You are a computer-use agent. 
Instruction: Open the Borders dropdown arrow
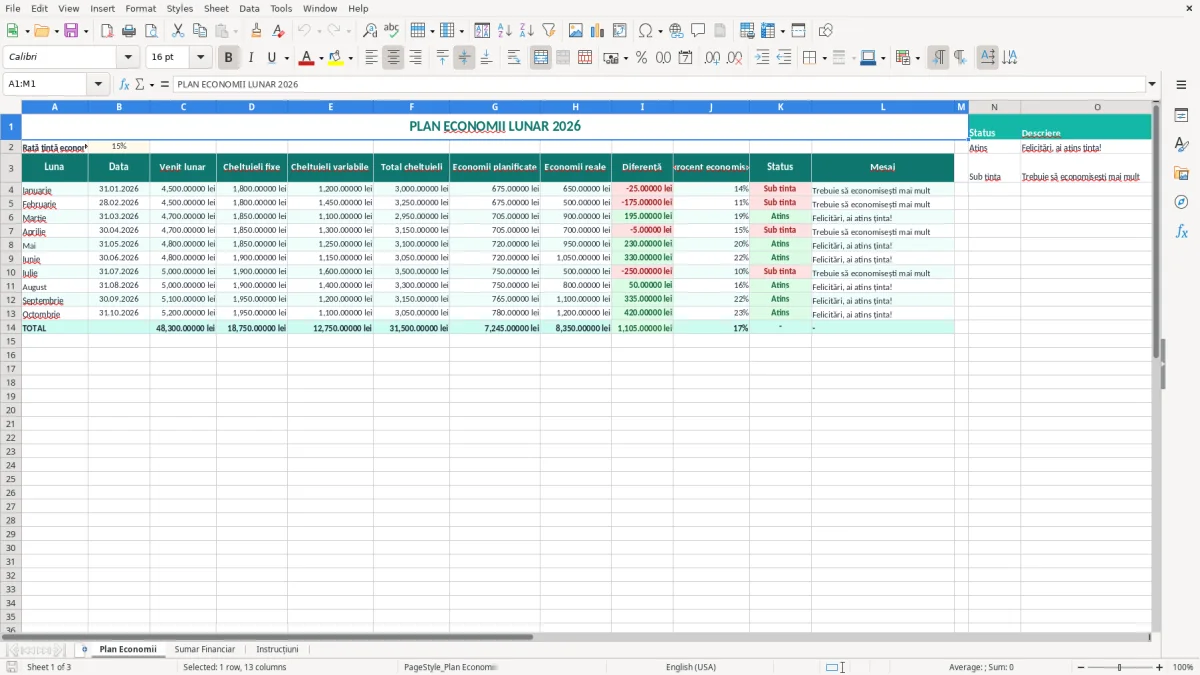[824, 58]
